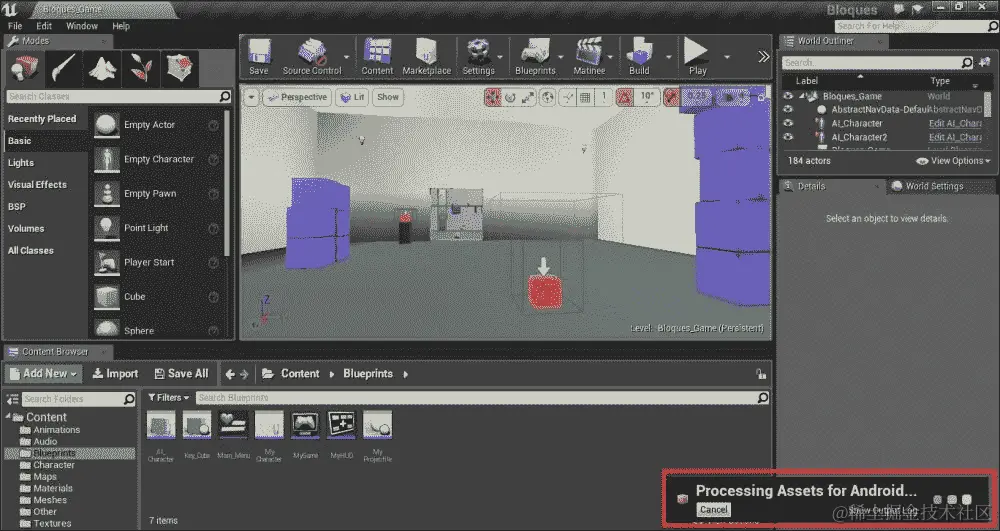This screenshot has height=531, width=1000.
Task: Toggle the Content Browser lock icon
Action: (760, 374)
